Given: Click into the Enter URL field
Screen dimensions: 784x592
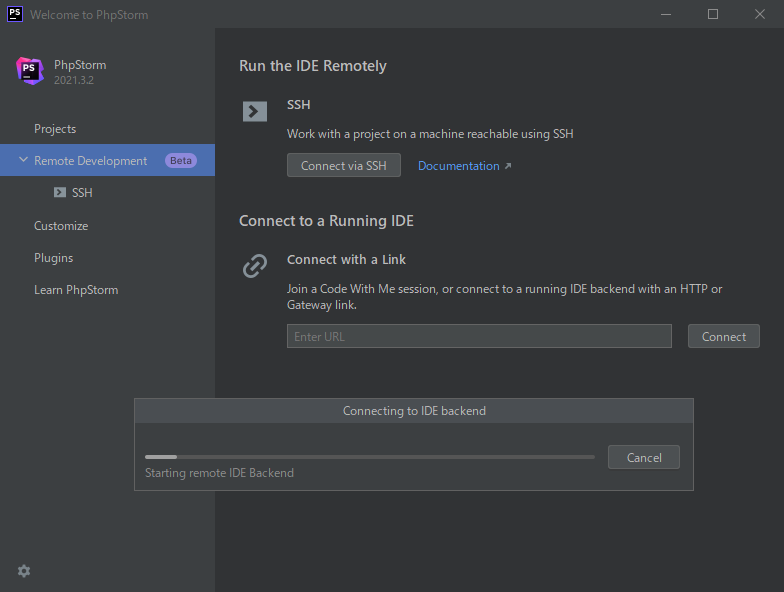Looking at the screenshot, I should (479, 337).
